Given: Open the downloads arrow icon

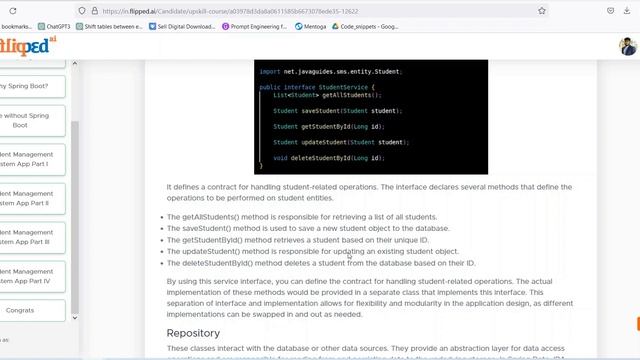Looking at the screenshot, I should pyautogui.click(x=627, y=11).
